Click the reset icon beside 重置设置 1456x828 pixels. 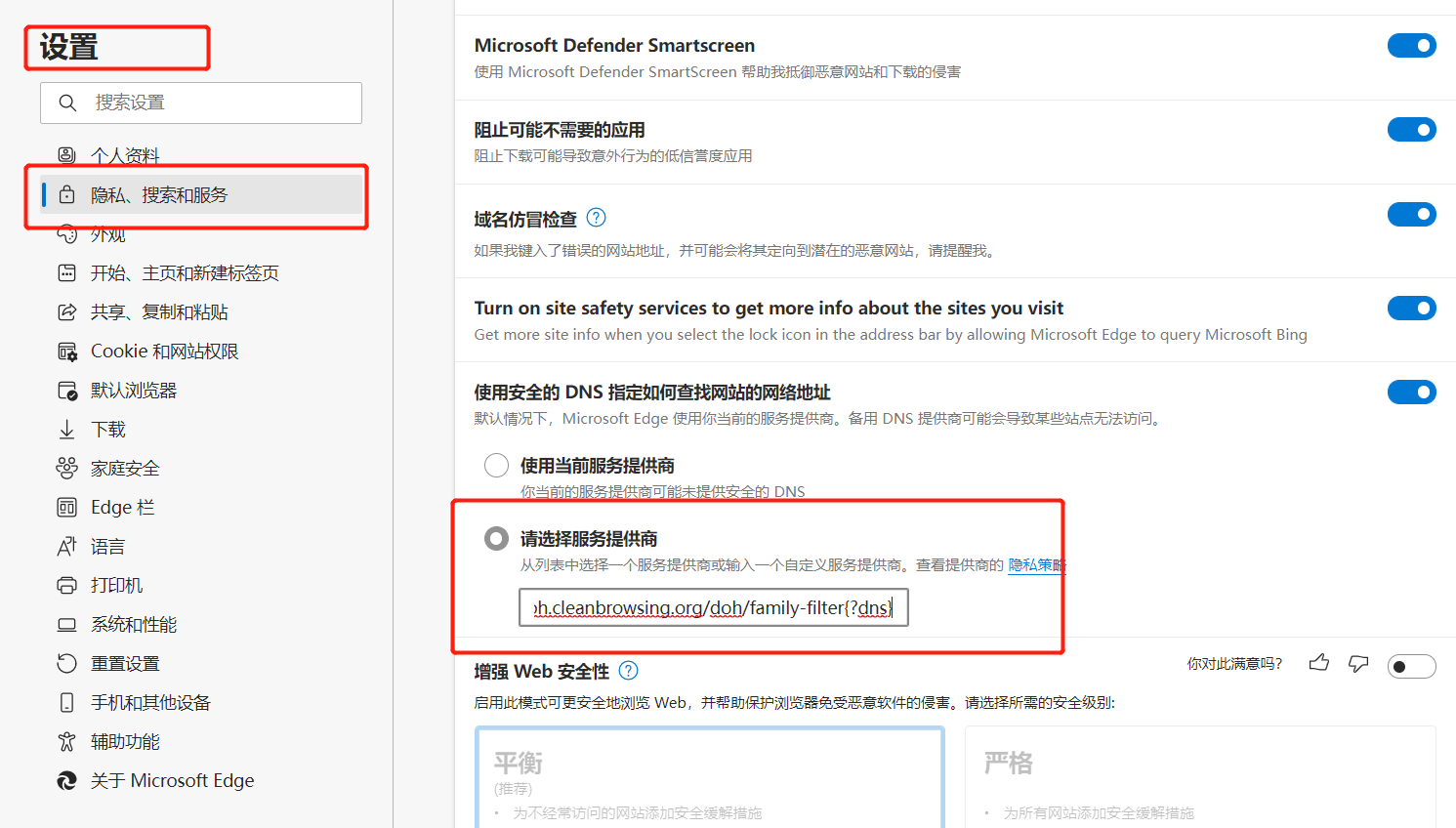tap(66, 663)
